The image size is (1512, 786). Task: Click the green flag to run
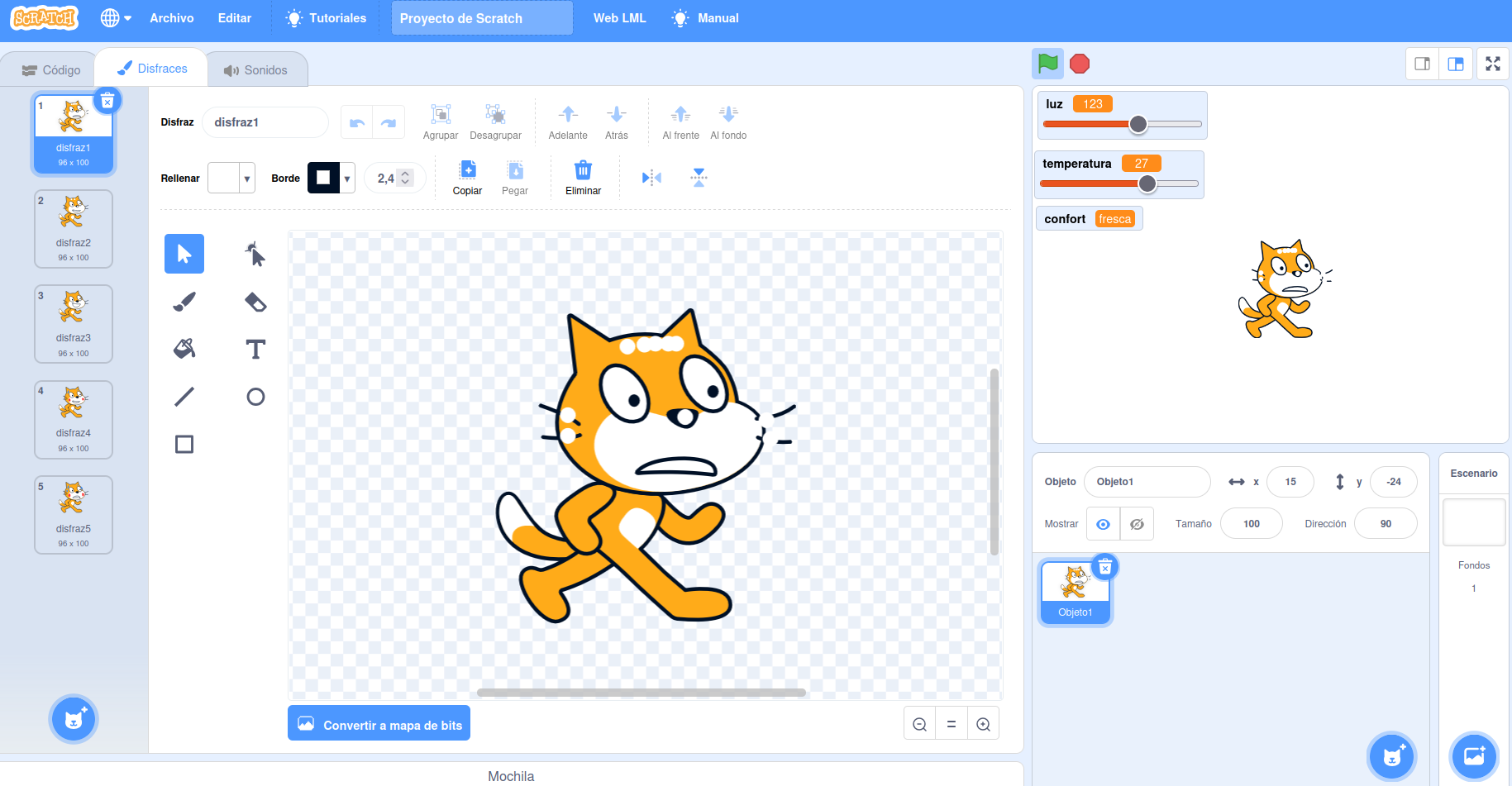pos(1047,64)
